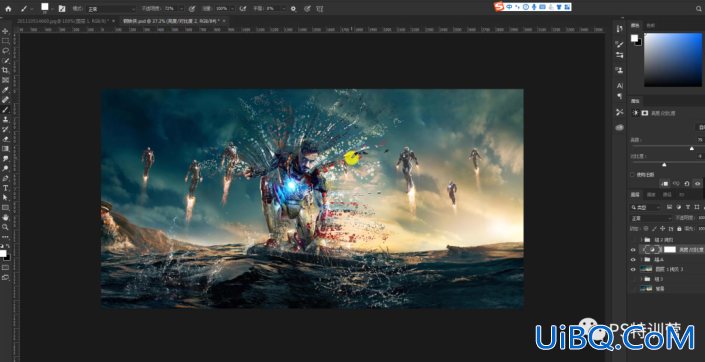
Task: Select the Dodge tool
Action: coord(5,169)
